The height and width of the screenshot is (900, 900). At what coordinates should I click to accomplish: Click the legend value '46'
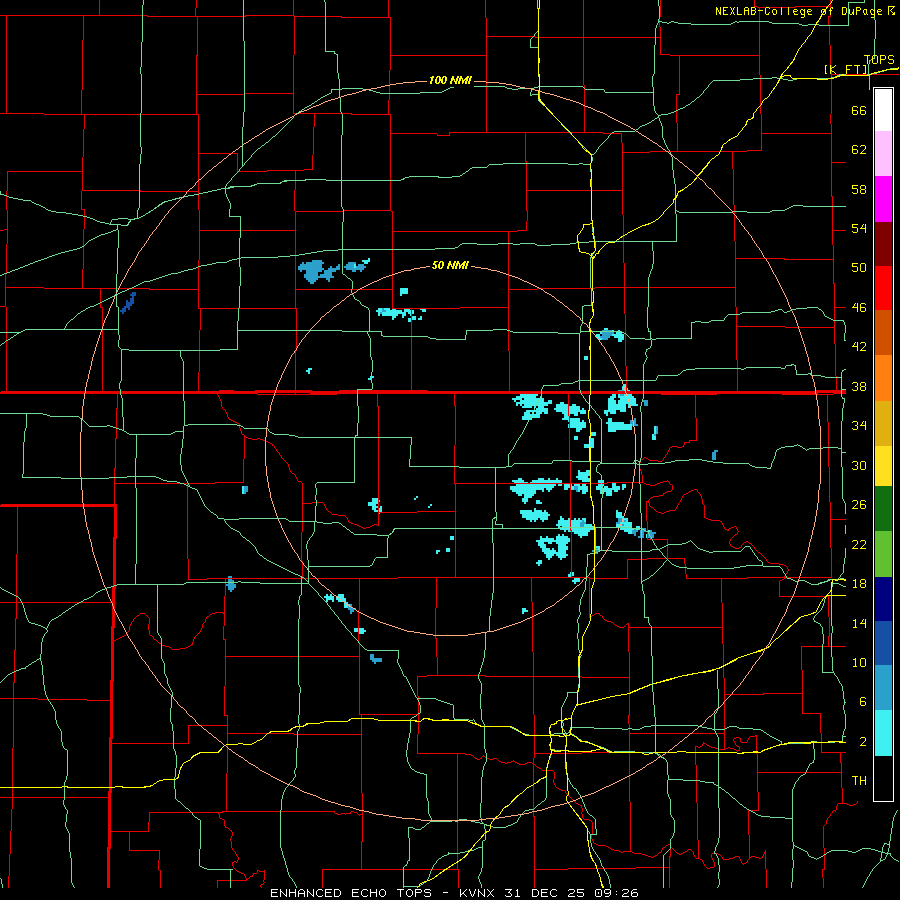tap(859, 308)
